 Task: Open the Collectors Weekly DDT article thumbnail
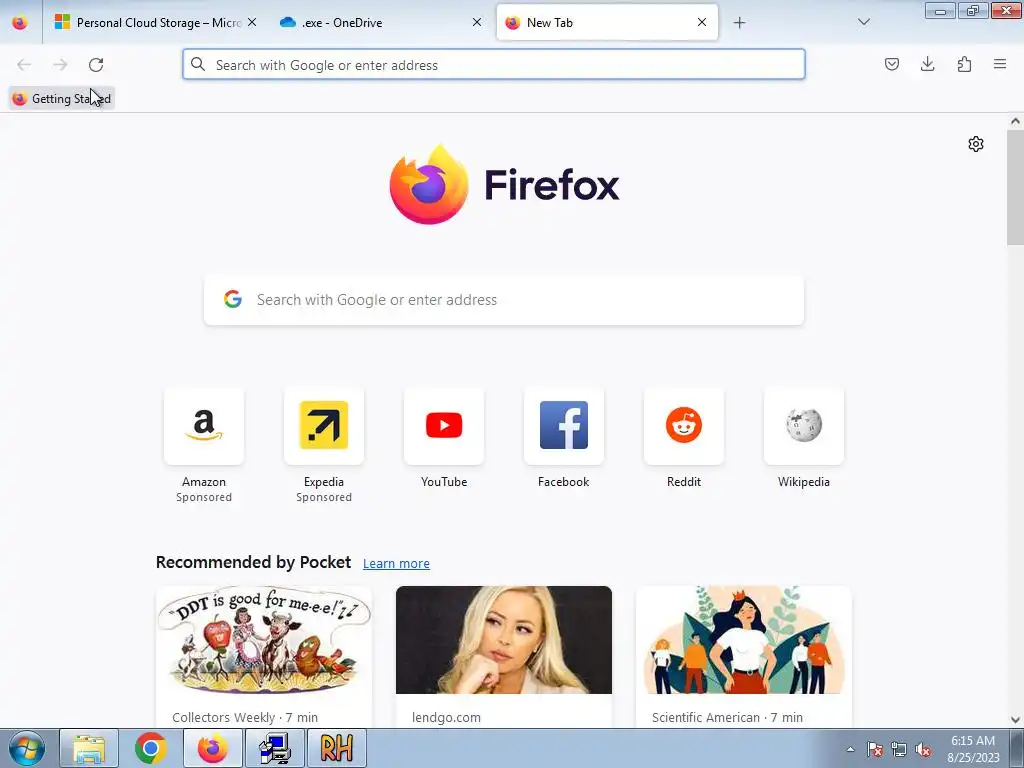[264, 640]
